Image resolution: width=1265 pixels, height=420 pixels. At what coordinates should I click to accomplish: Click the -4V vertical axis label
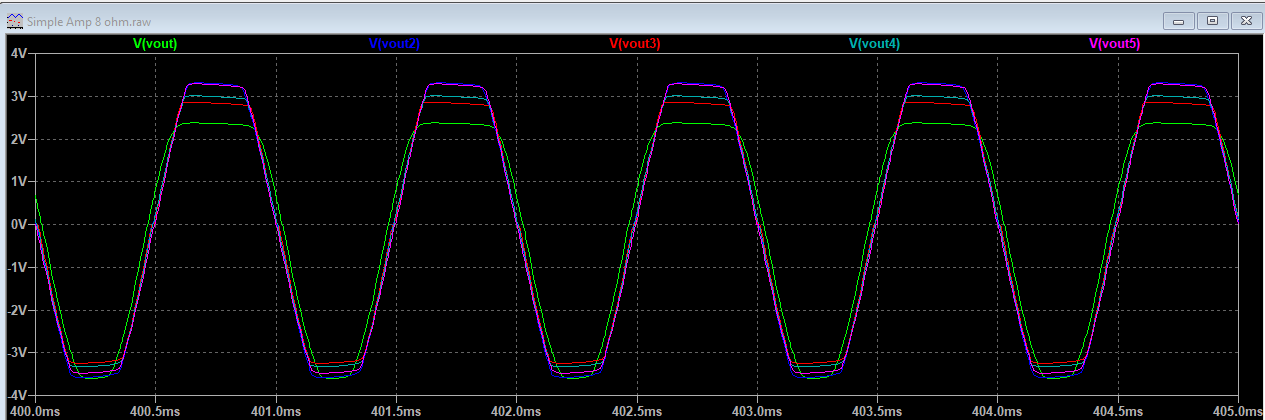[17, 396]
